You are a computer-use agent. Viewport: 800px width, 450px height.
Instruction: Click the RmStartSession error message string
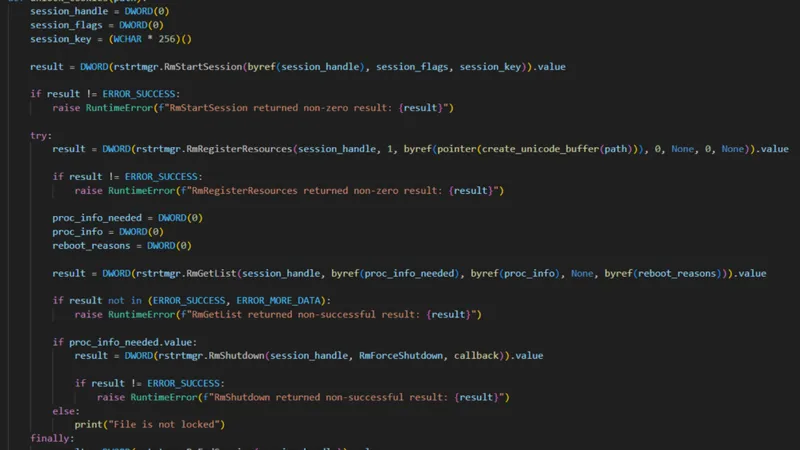coord(306,108)
